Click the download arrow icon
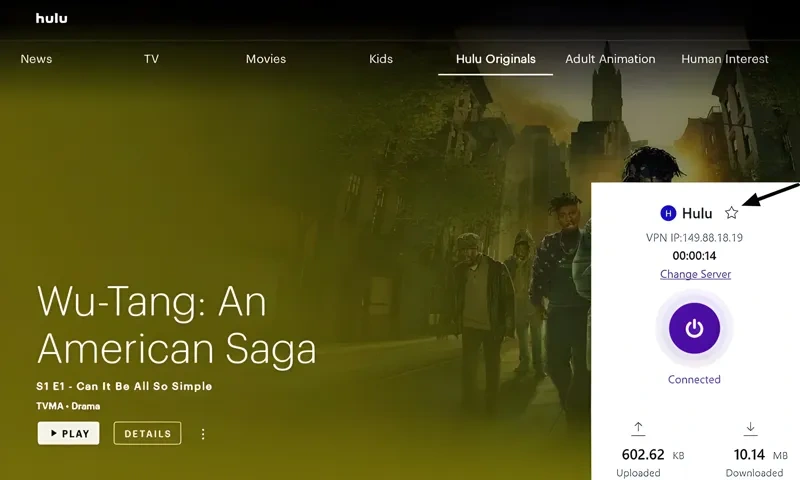Screen dimensions: 800x480 [x=751, y=428]
